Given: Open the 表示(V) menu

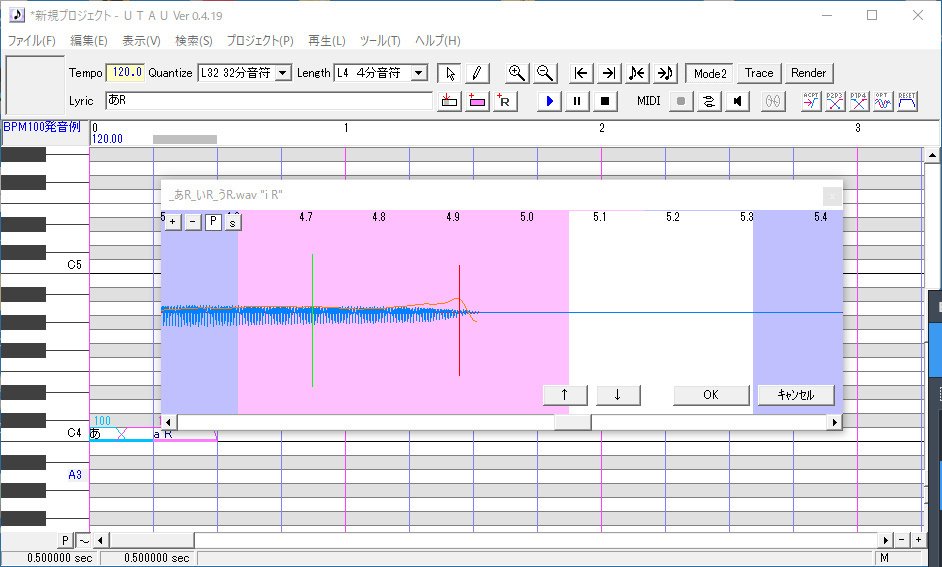Looking at the screenshot, I should (141, 40).
